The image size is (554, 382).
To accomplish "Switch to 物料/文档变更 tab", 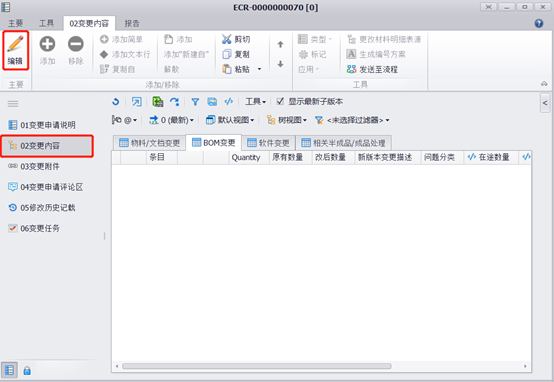I will (x=149, y=143).
